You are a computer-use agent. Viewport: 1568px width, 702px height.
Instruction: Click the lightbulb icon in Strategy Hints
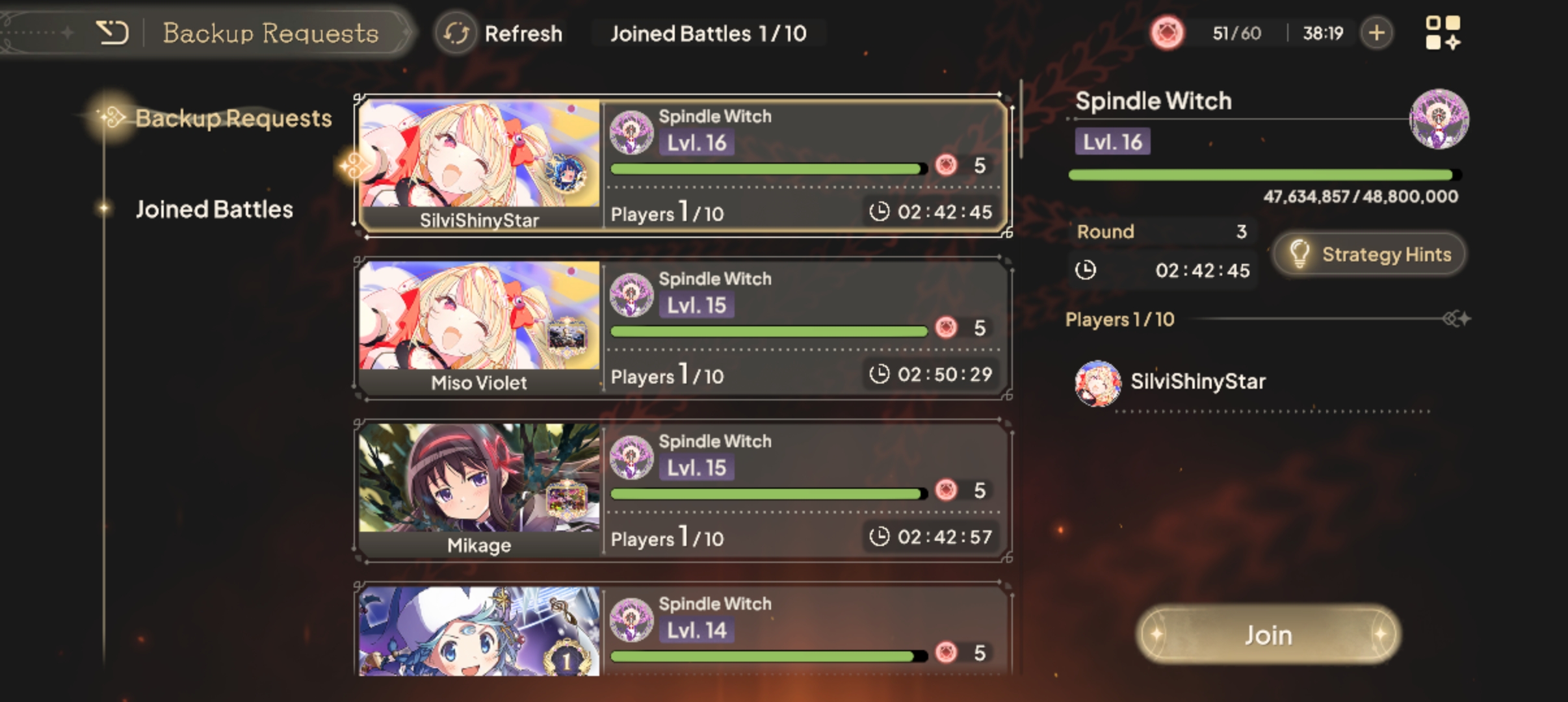1300,253
